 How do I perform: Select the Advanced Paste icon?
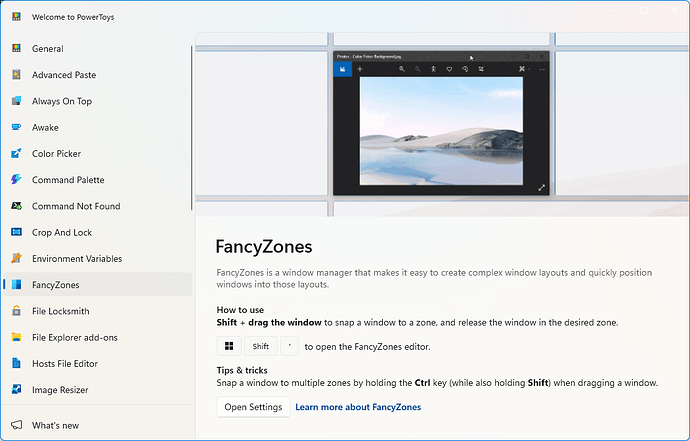pos(16,75)
